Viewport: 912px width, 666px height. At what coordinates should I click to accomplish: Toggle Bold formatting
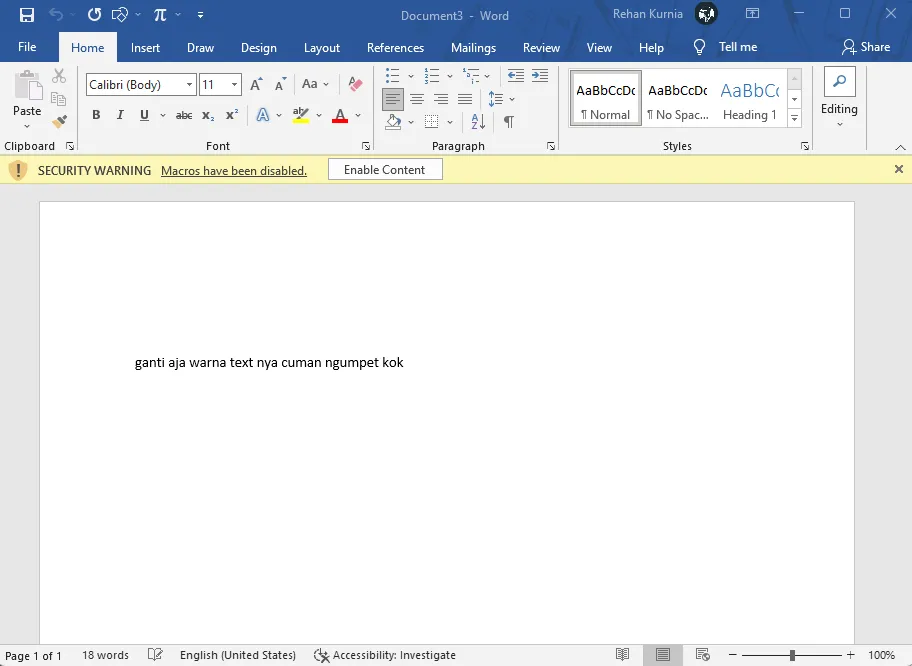click(x=96, y=115)
